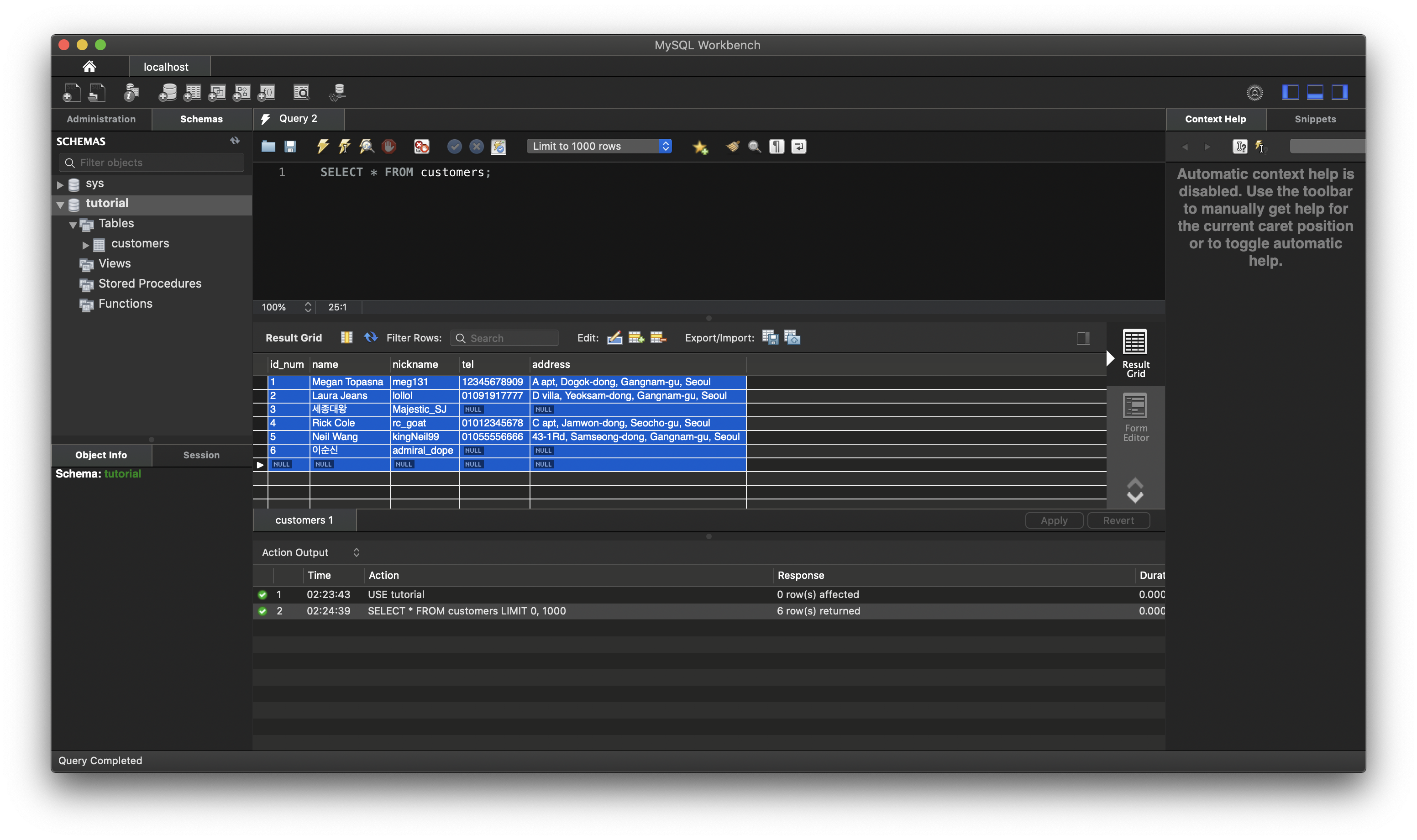Toggle the left sidebar panel visibility
The width and height of the screenshot is (1417, 840).
point(1290,92)
